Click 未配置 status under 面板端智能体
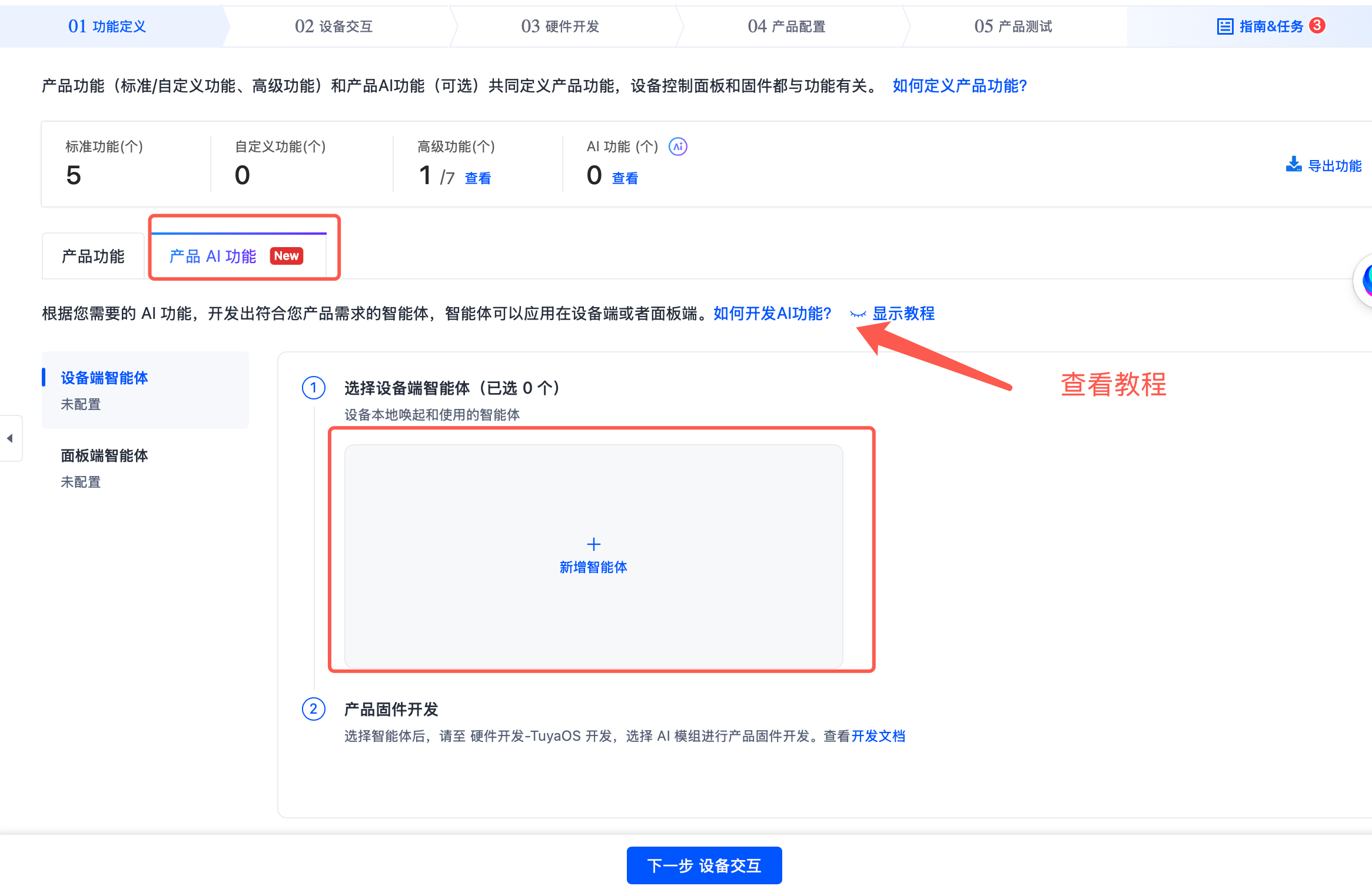Image resolution: width=1372 pixels, height=889 pixels. tap(81, 482)
